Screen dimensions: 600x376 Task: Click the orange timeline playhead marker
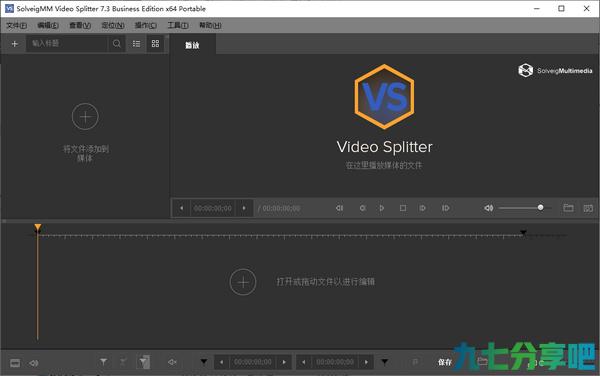pos(38,228)
